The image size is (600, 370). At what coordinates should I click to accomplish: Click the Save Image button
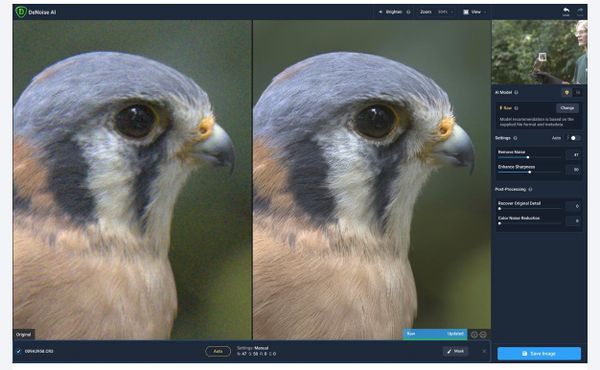539,354
